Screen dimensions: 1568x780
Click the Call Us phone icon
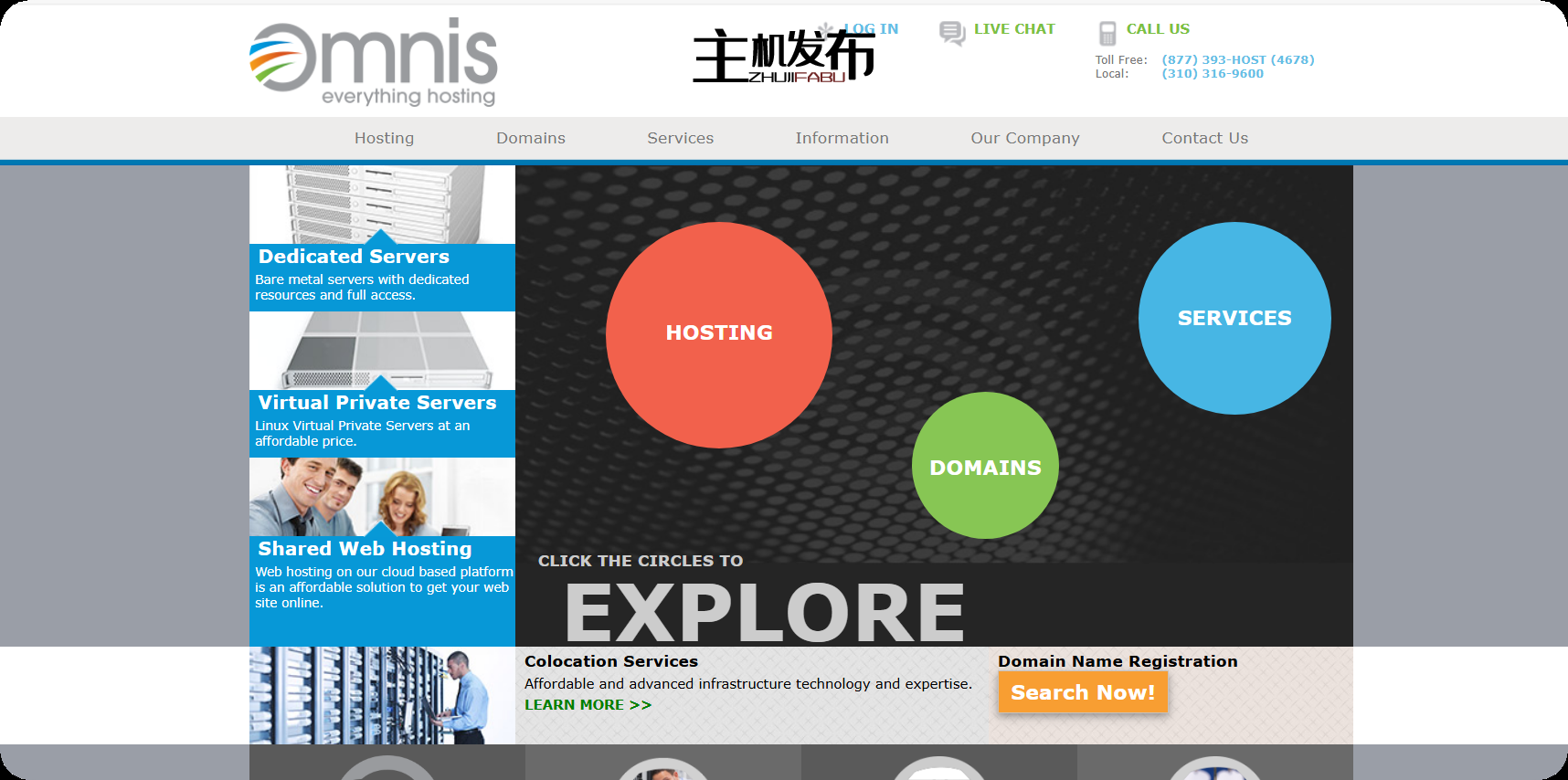(1107, 33)
